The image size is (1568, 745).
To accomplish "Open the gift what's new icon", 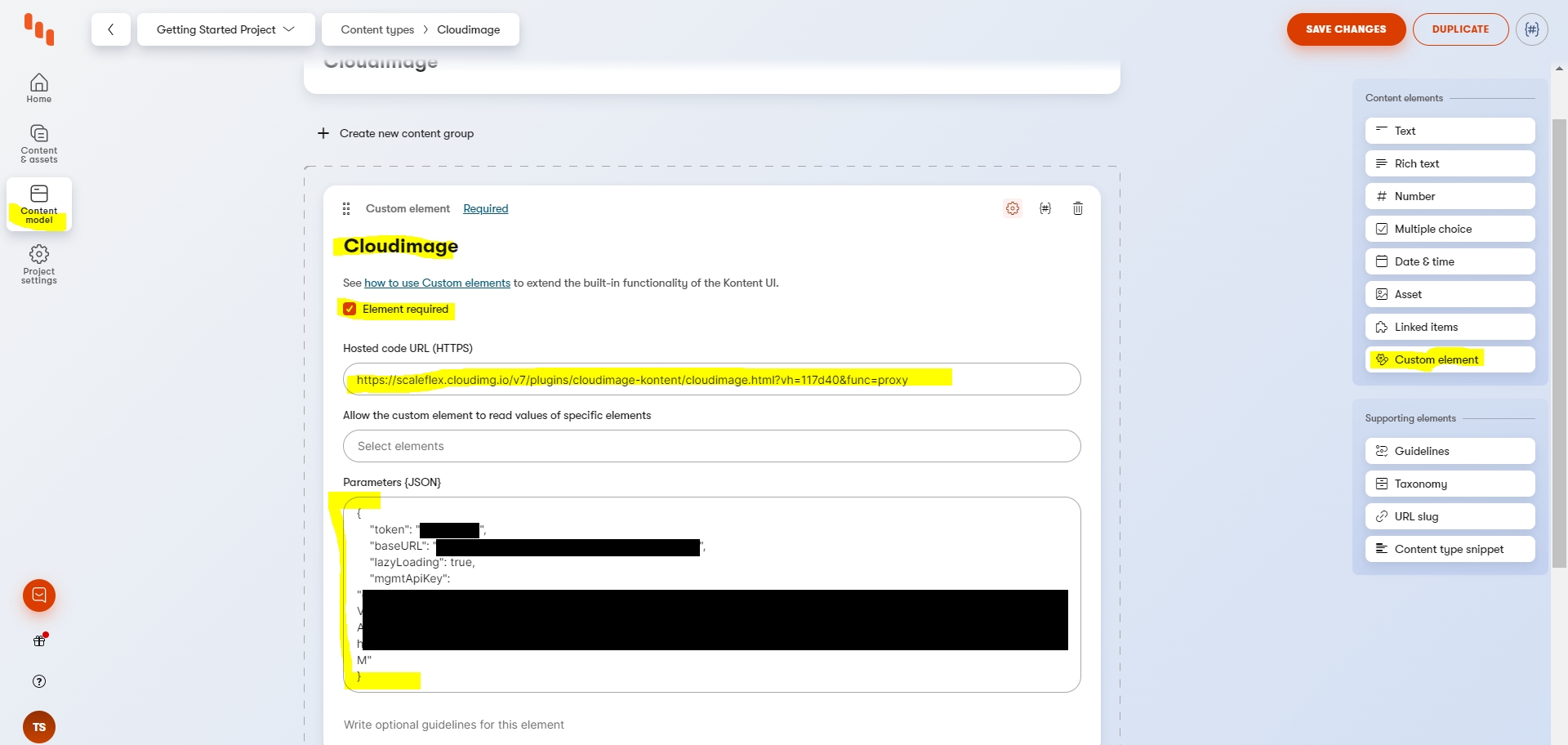I will click(x=39, y=641).
